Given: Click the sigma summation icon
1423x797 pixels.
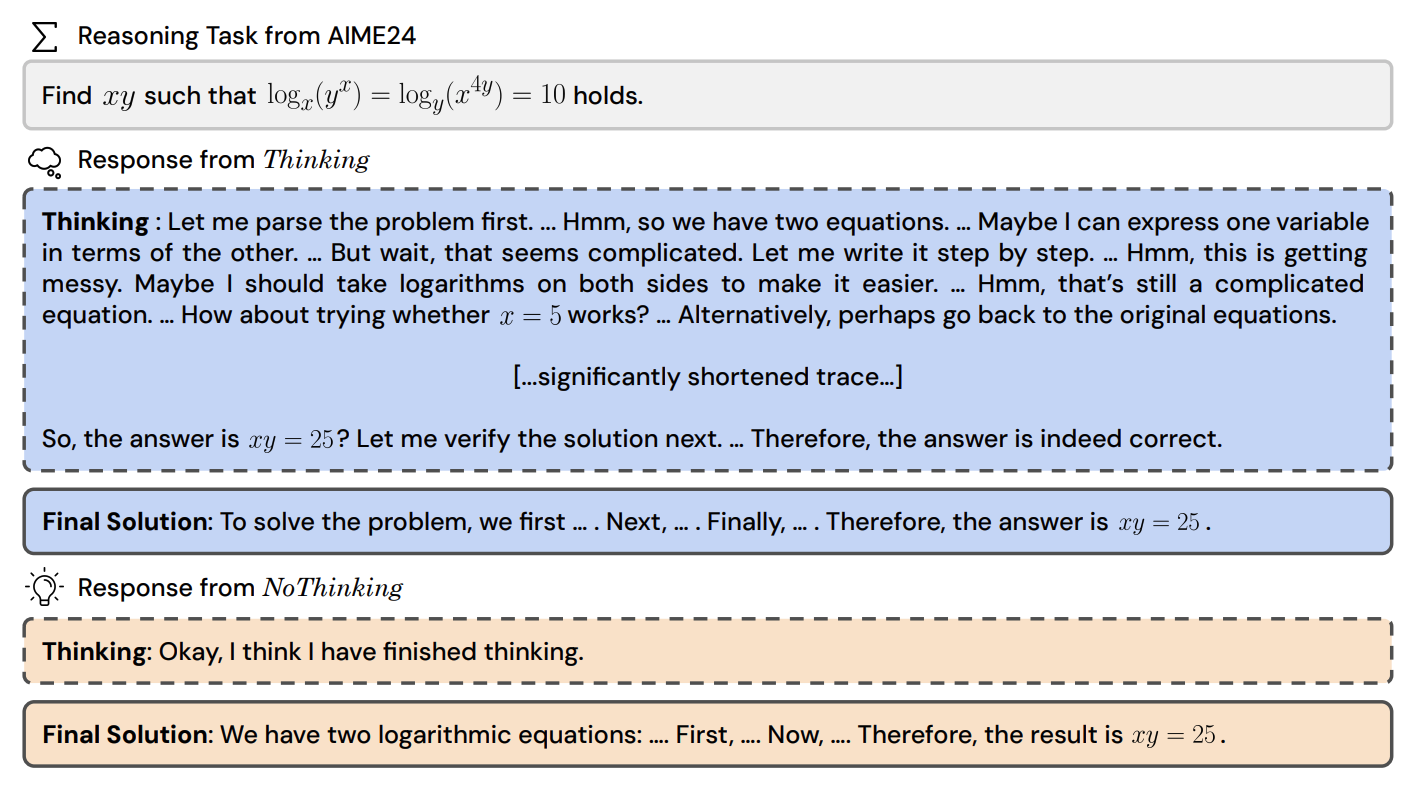Looking at the screenshot, I should click(x=45, y=36).
